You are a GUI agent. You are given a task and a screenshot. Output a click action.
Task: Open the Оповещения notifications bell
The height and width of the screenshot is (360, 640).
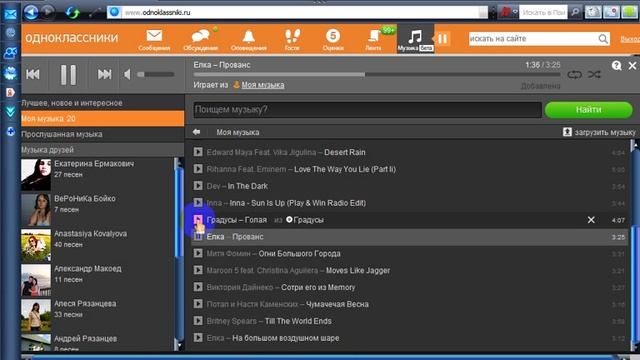click(x=249, y=40)
